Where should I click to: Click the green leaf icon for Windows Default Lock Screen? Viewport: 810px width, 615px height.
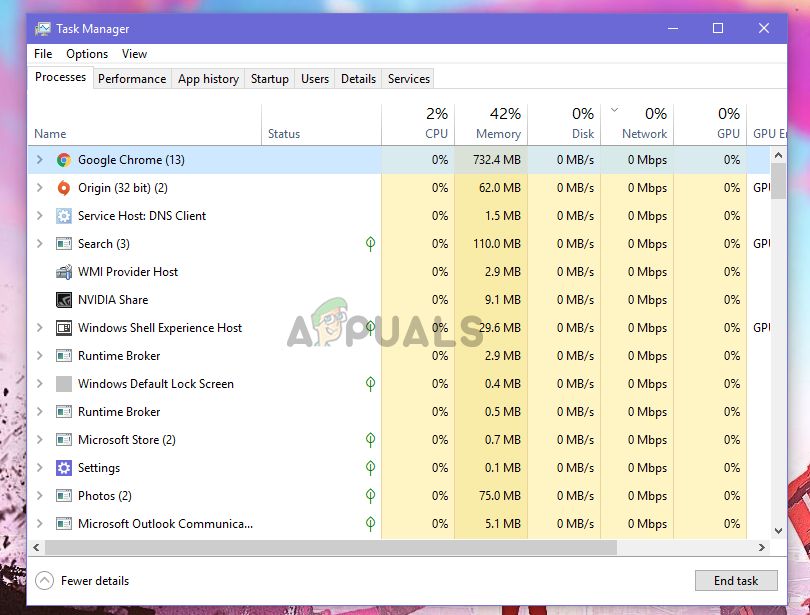pos(370,384)
